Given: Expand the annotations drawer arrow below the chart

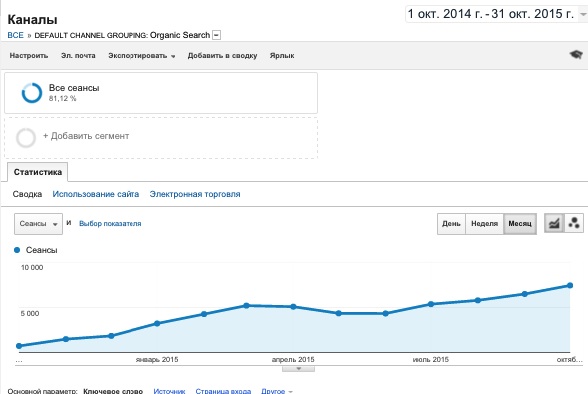Looking at the screenshot, I should tap(298, 369).
